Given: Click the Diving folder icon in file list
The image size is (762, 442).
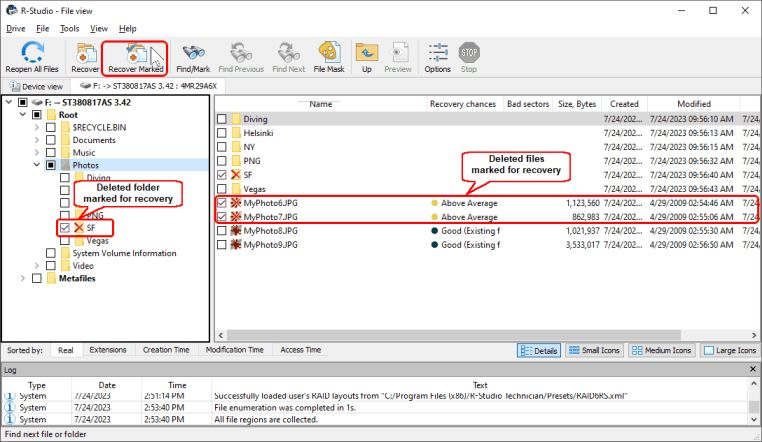Looking at the screenshot, I should click(x=236, y=119).
